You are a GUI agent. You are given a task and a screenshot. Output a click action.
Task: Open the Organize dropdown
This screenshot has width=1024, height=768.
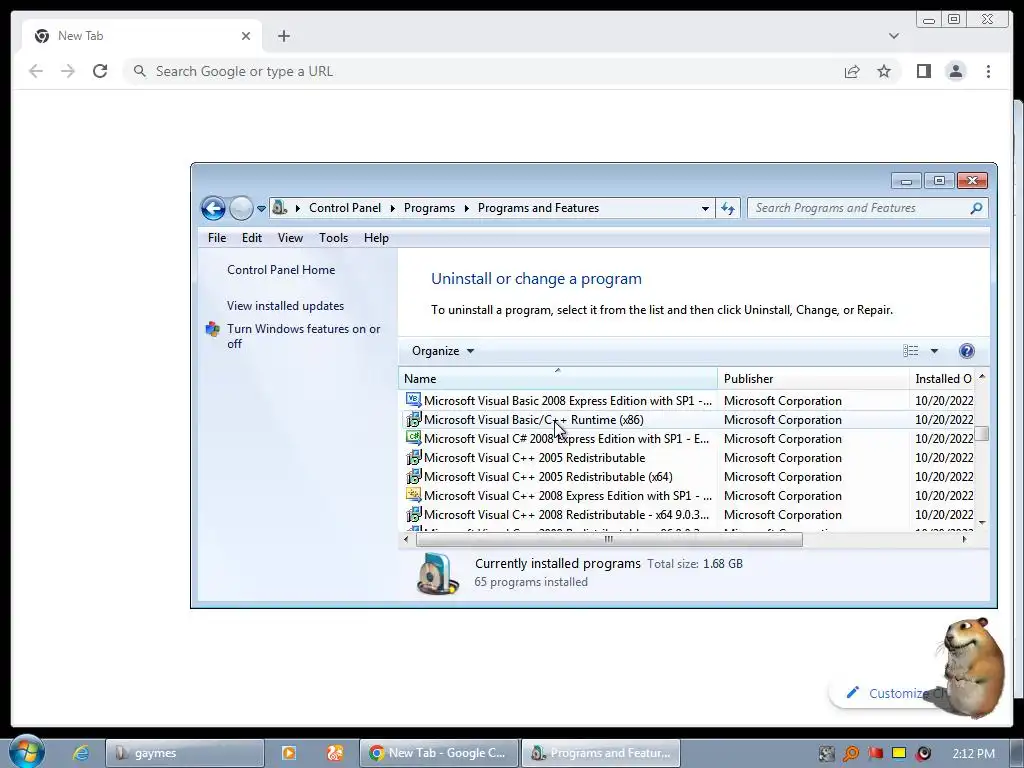tap(443, 351)
